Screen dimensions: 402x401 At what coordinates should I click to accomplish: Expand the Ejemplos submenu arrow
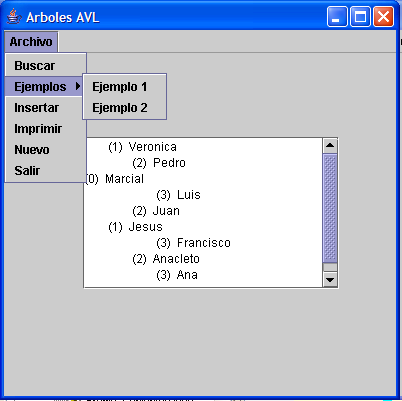point(78,86)
